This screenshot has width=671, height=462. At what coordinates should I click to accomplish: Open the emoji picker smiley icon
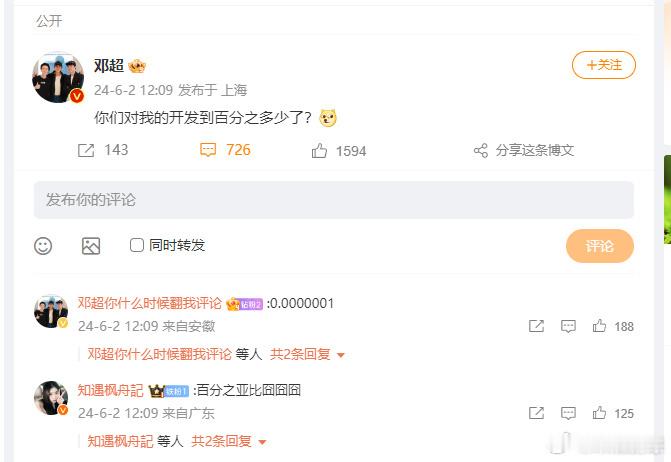click(43, 246)
